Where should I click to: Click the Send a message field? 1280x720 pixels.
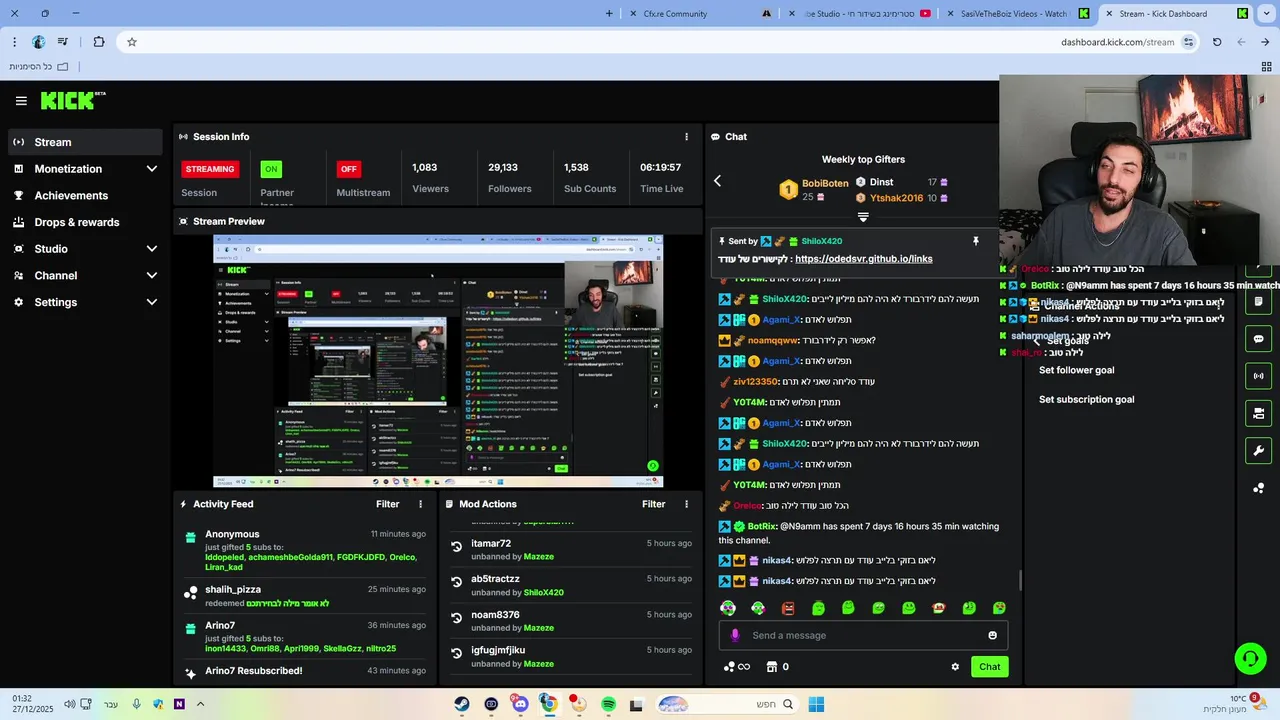coord(863,635)
